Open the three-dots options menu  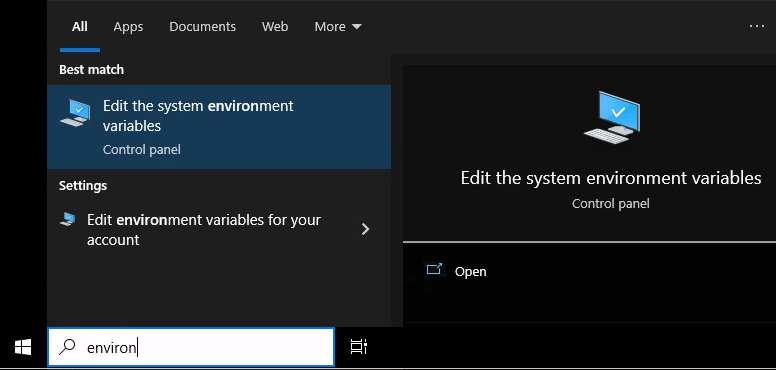click(757, 26)
